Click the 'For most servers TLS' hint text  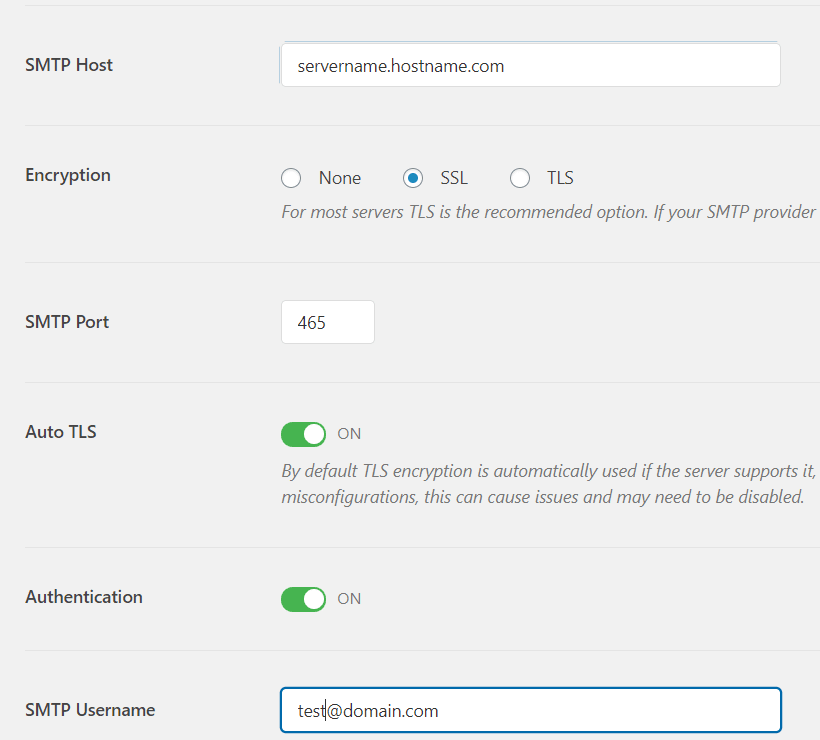[549, 212]
